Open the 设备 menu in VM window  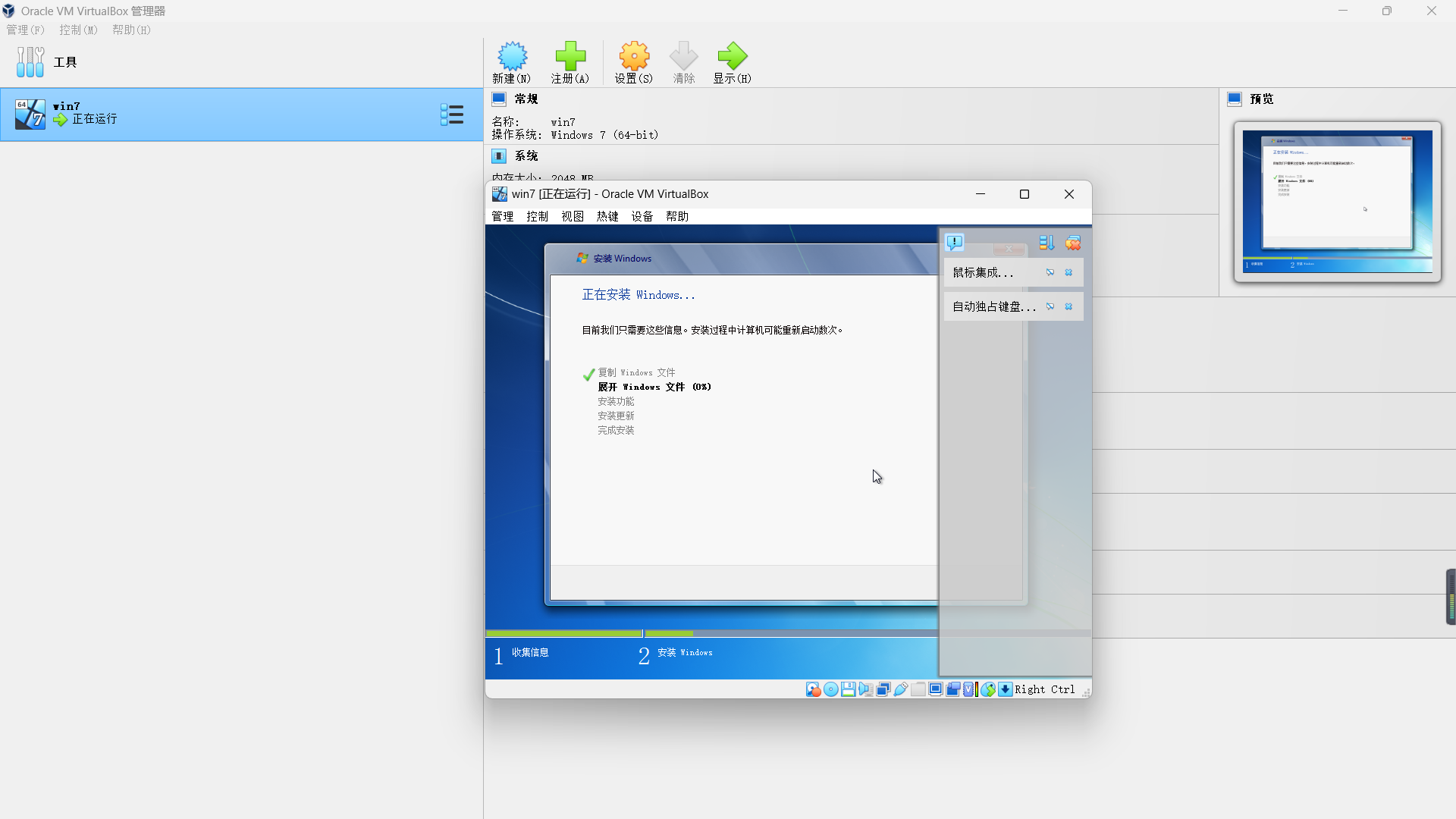point(642,216)
